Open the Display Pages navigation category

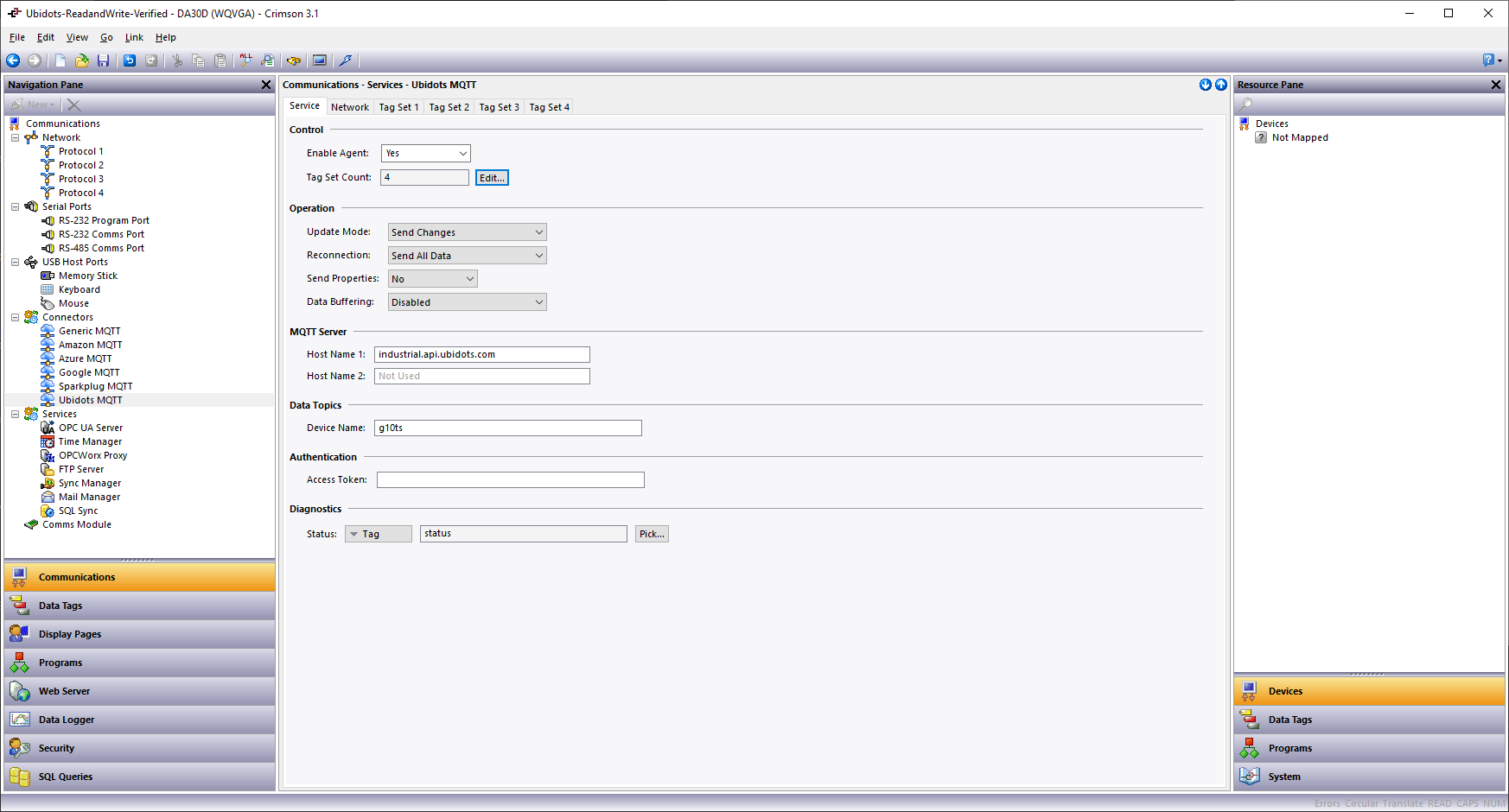click(x=139, y=634)
